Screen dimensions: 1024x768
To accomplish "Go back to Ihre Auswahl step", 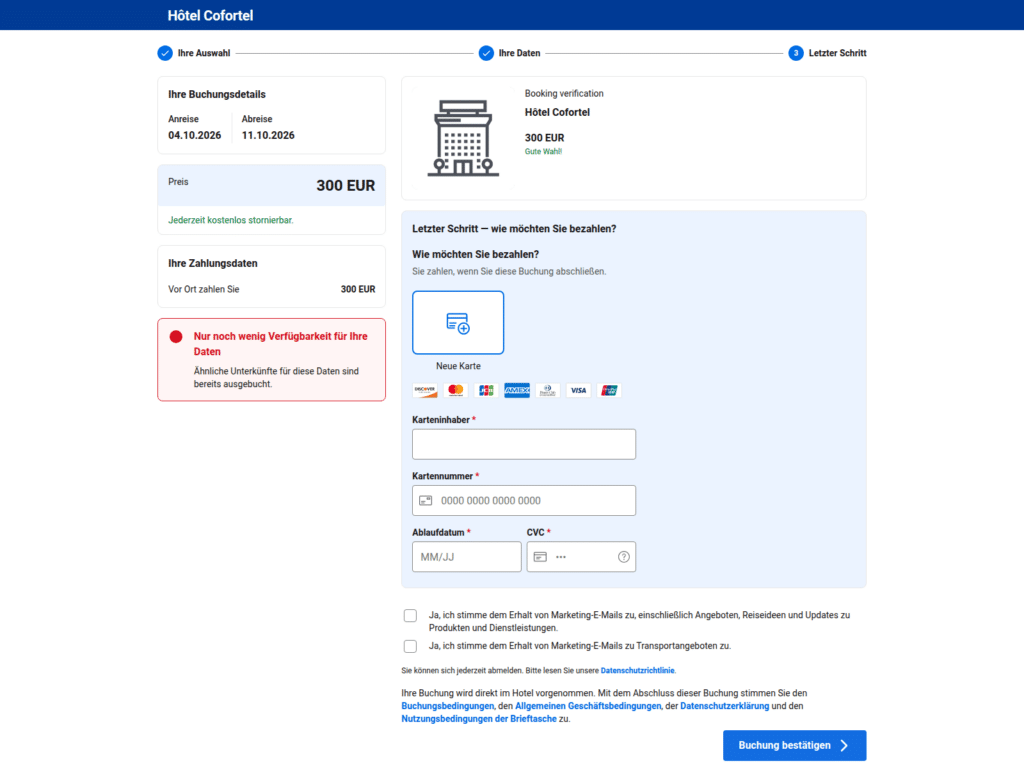I will tap(194, 53).
